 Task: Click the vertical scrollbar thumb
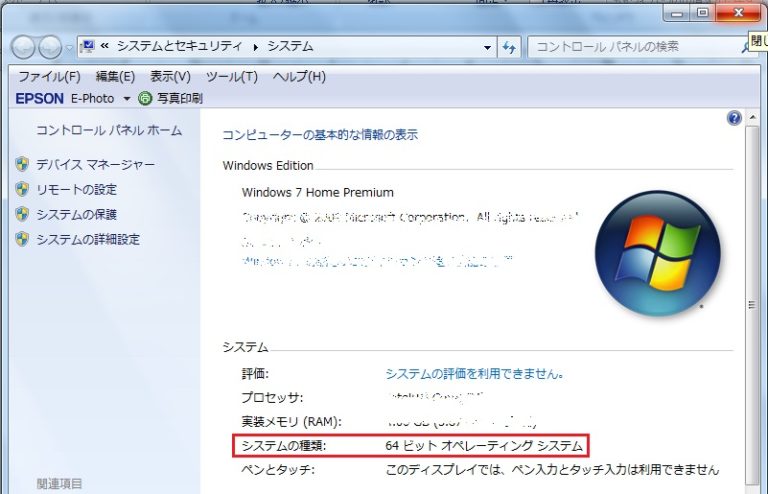(752, 305)
